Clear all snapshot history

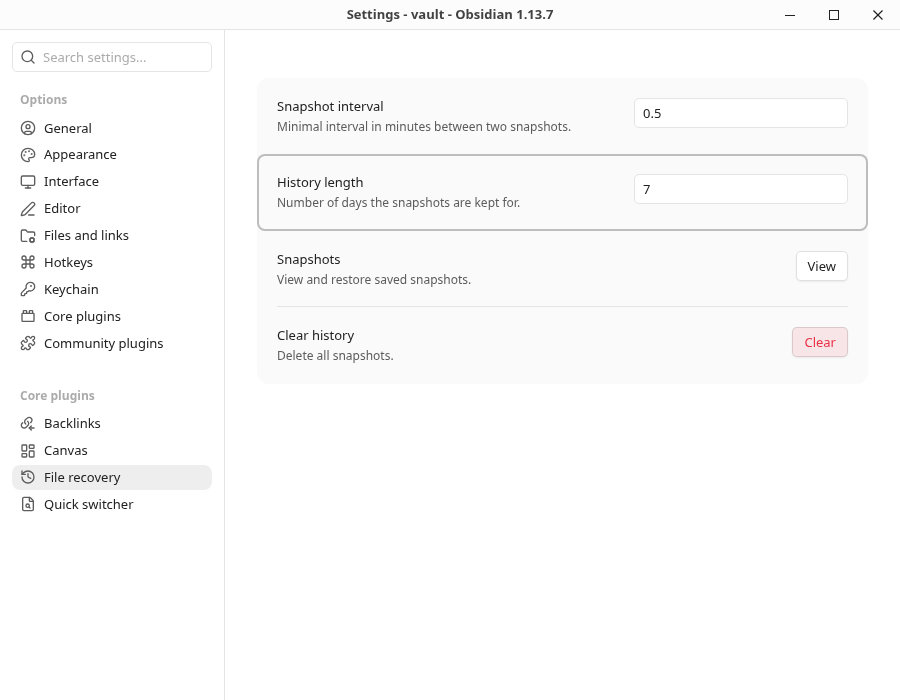point(820,342)
